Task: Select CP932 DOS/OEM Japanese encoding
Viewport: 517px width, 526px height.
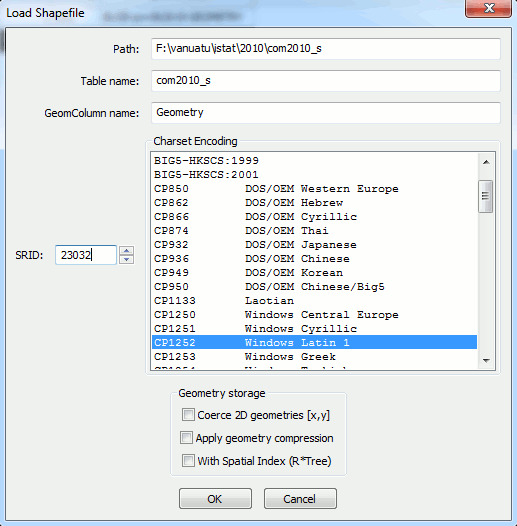Action: pos(314,245)
